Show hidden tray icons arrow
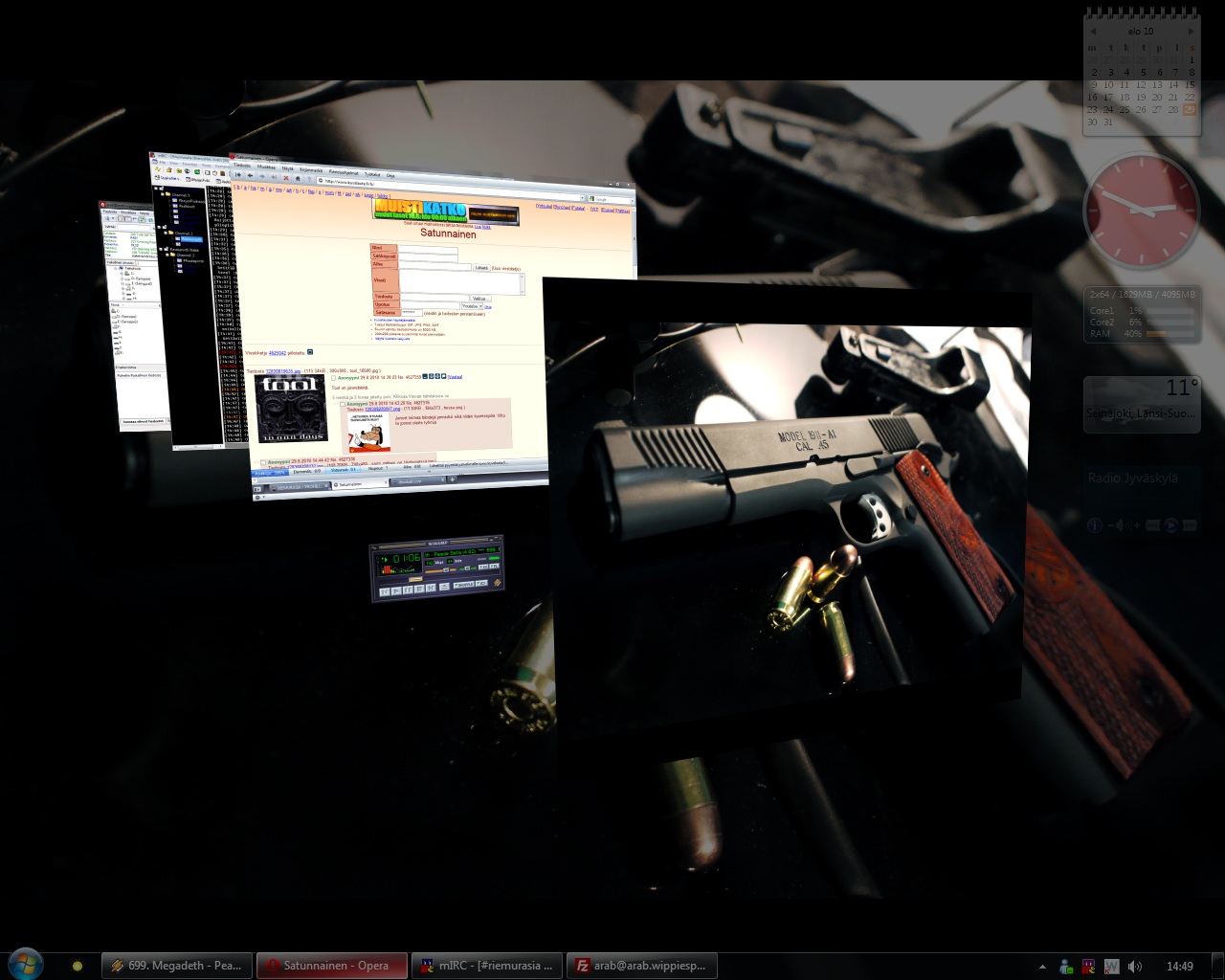1225x980 pixels. coord(1042,967)
